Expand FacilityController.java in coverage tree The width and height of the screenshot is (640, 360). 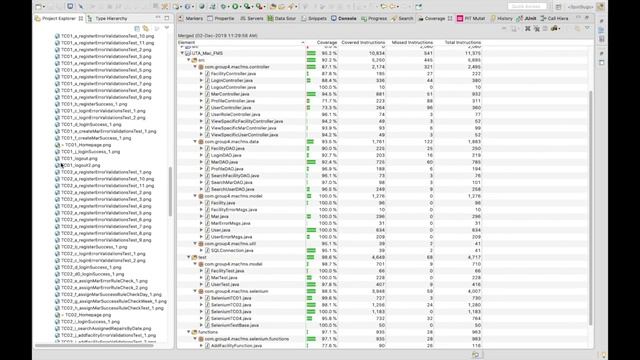coord(201,73)
